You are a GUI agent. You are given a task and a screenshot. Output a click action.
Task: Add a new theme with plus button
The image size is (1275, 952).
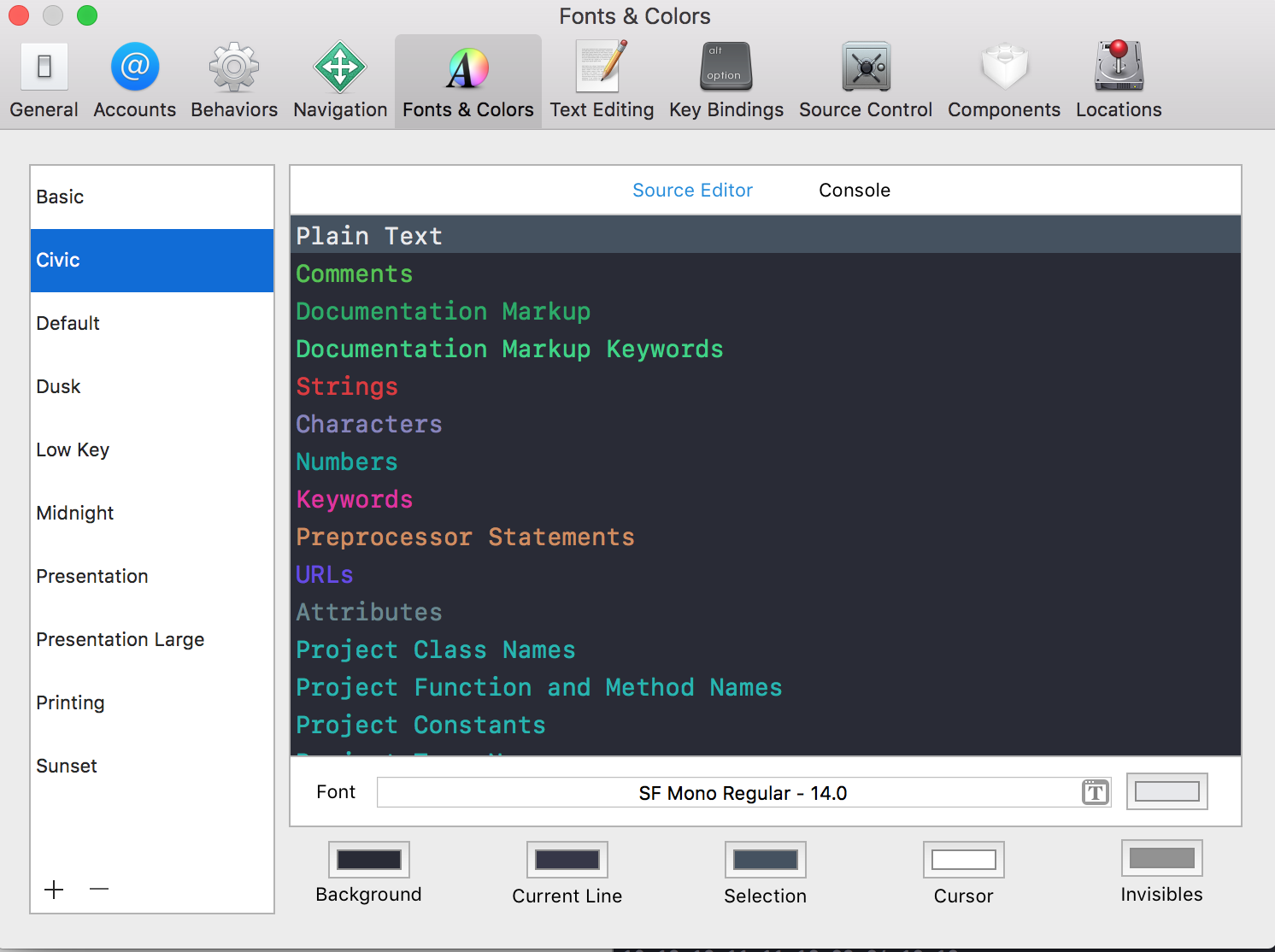coord(54,890)
